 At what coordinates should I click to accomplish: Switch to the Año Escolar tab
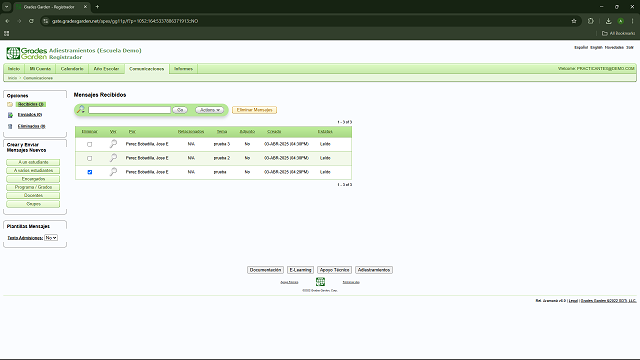coord(107,69)
